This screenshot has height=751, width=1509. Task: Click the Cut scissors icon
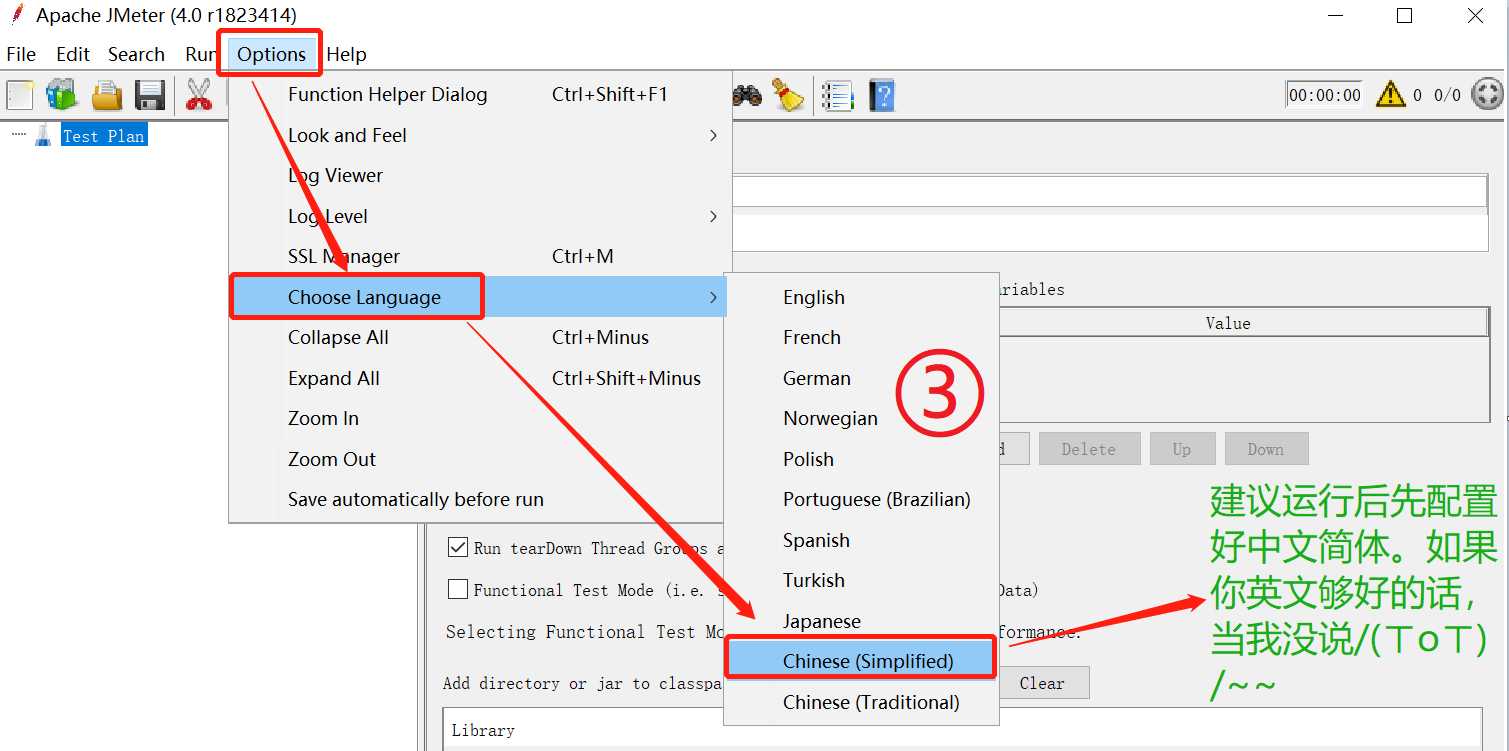[x=199, y=96]
